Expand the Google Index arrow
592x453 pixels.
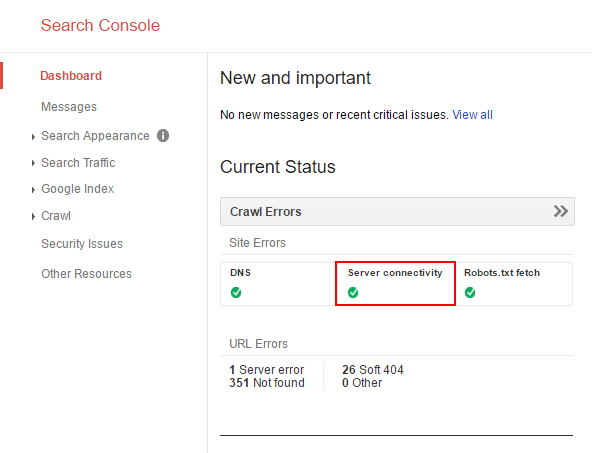point(33,190)
